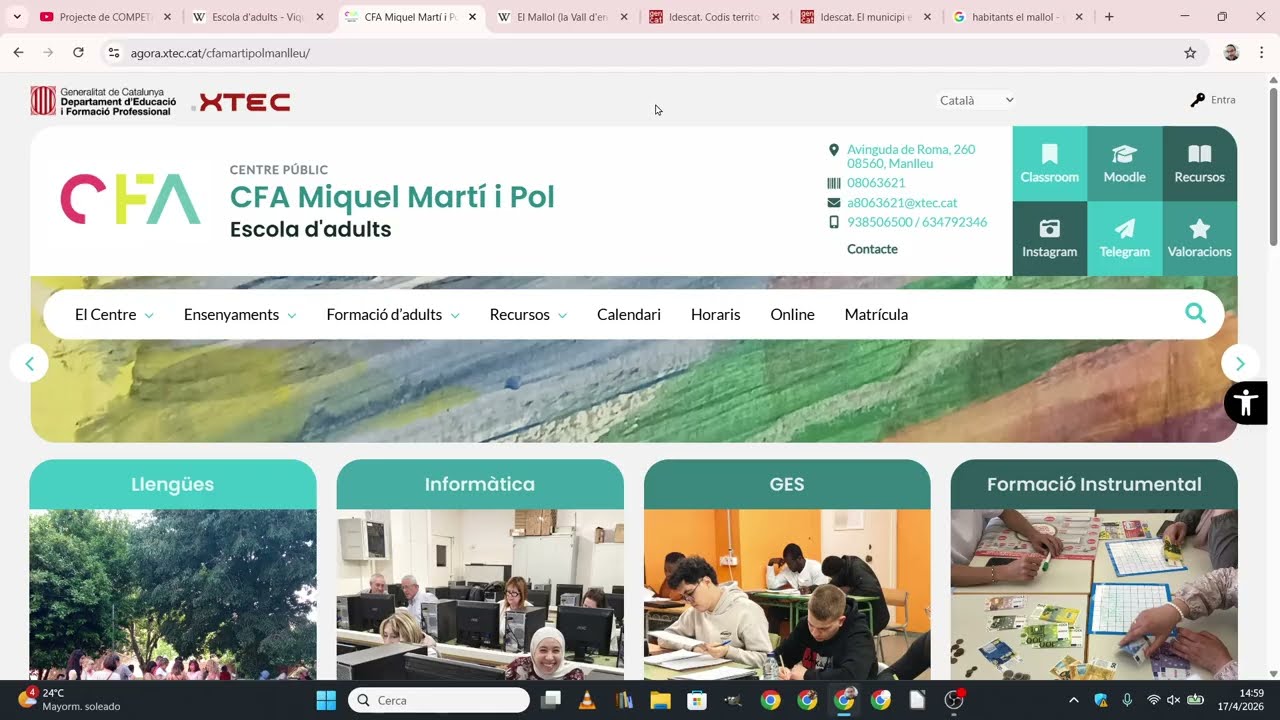Open a new browser tab
The width and height of the screenshot is (1280, 720).
tap(1109, 17)
